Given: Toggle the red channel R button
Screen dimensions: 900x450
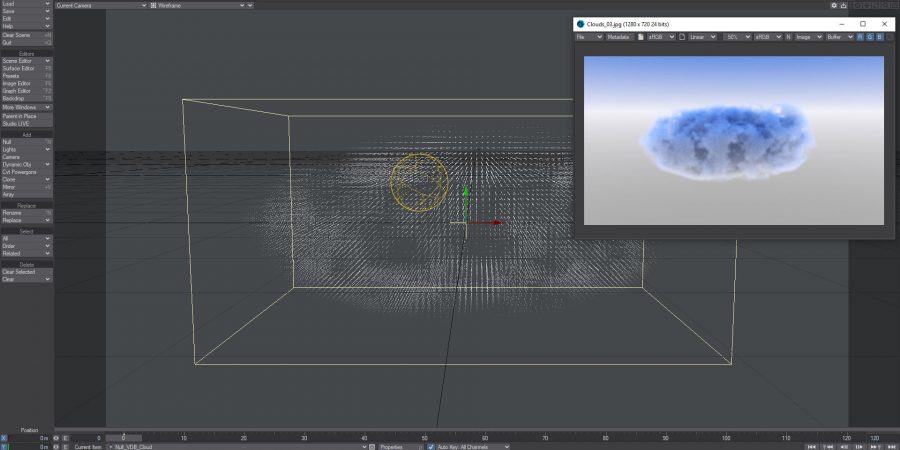Looking at the screenshot, I should (861, 37).
